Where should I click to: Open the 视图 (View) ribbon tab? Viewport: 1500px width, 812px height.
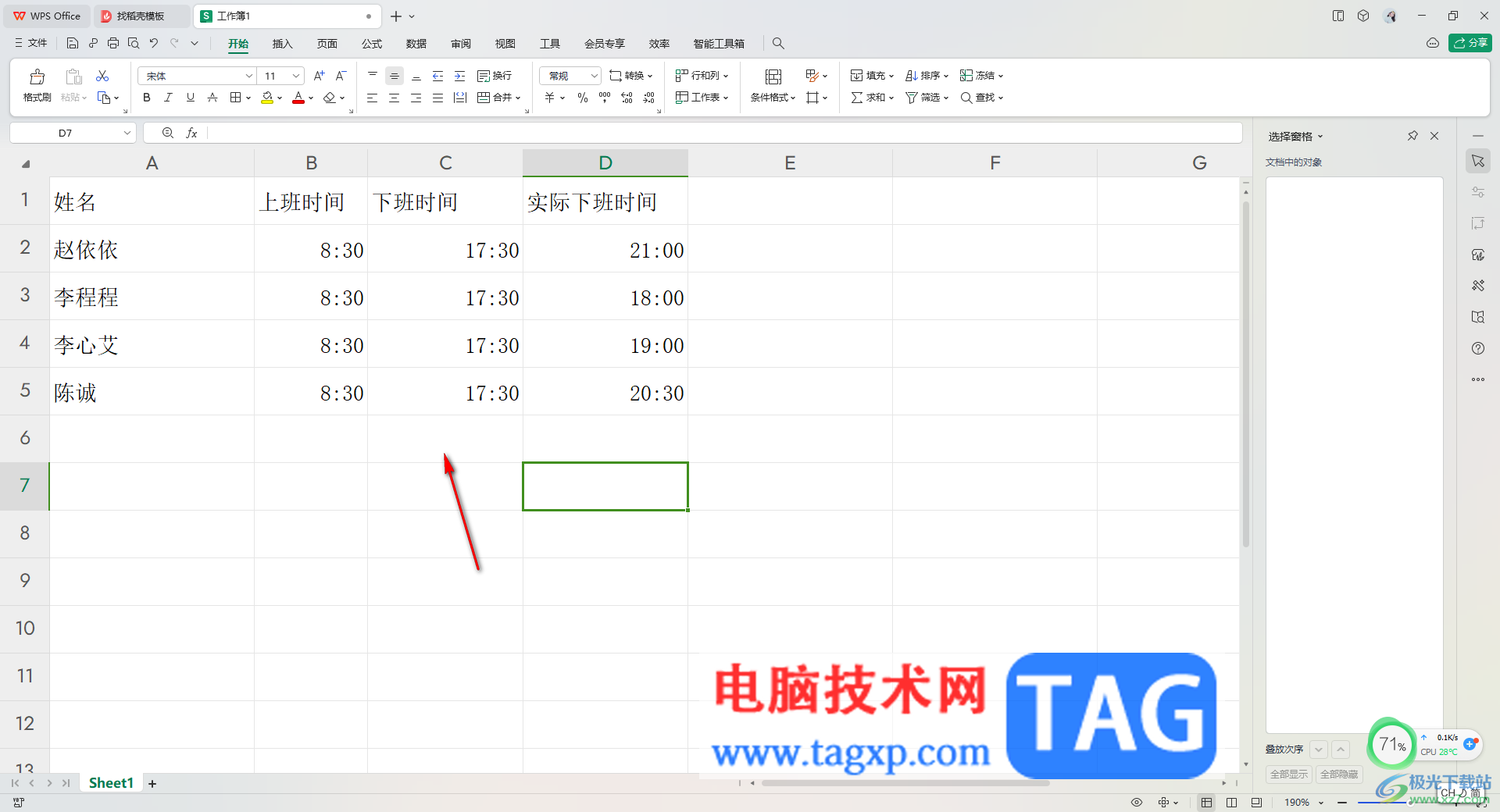pos(505,44)
